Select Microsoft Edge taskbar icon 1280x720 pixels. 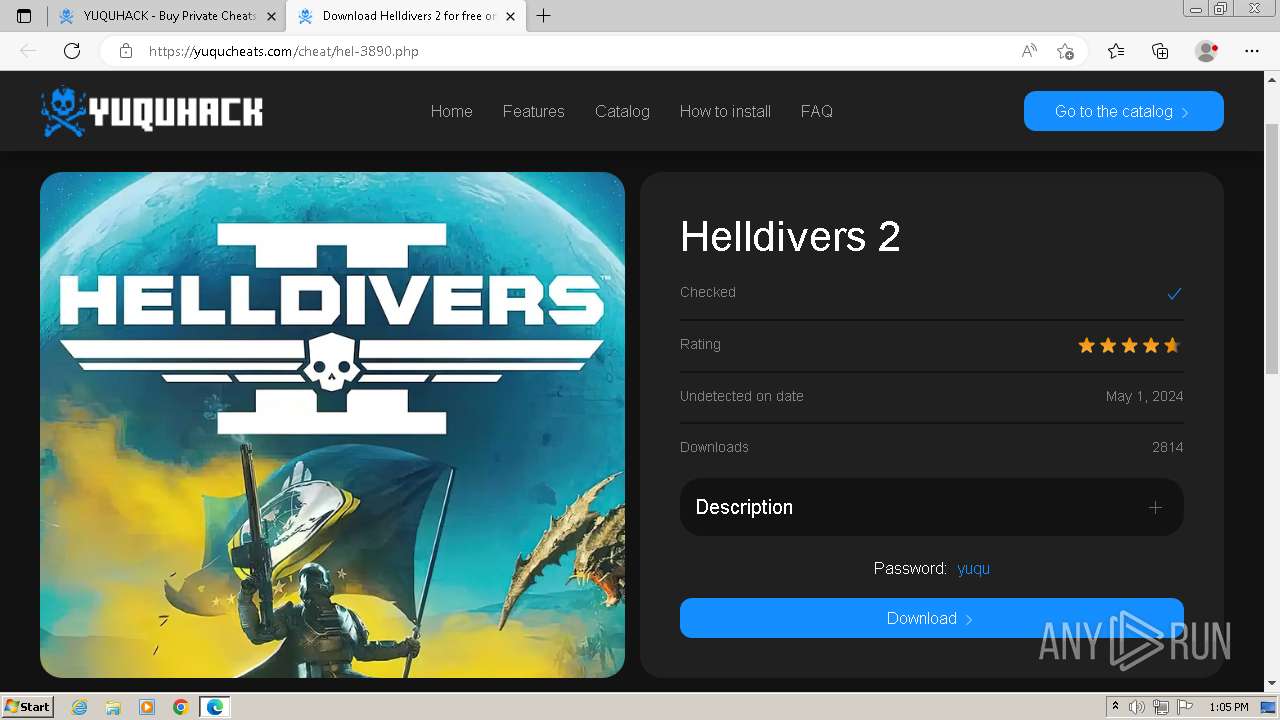(215, 707)
